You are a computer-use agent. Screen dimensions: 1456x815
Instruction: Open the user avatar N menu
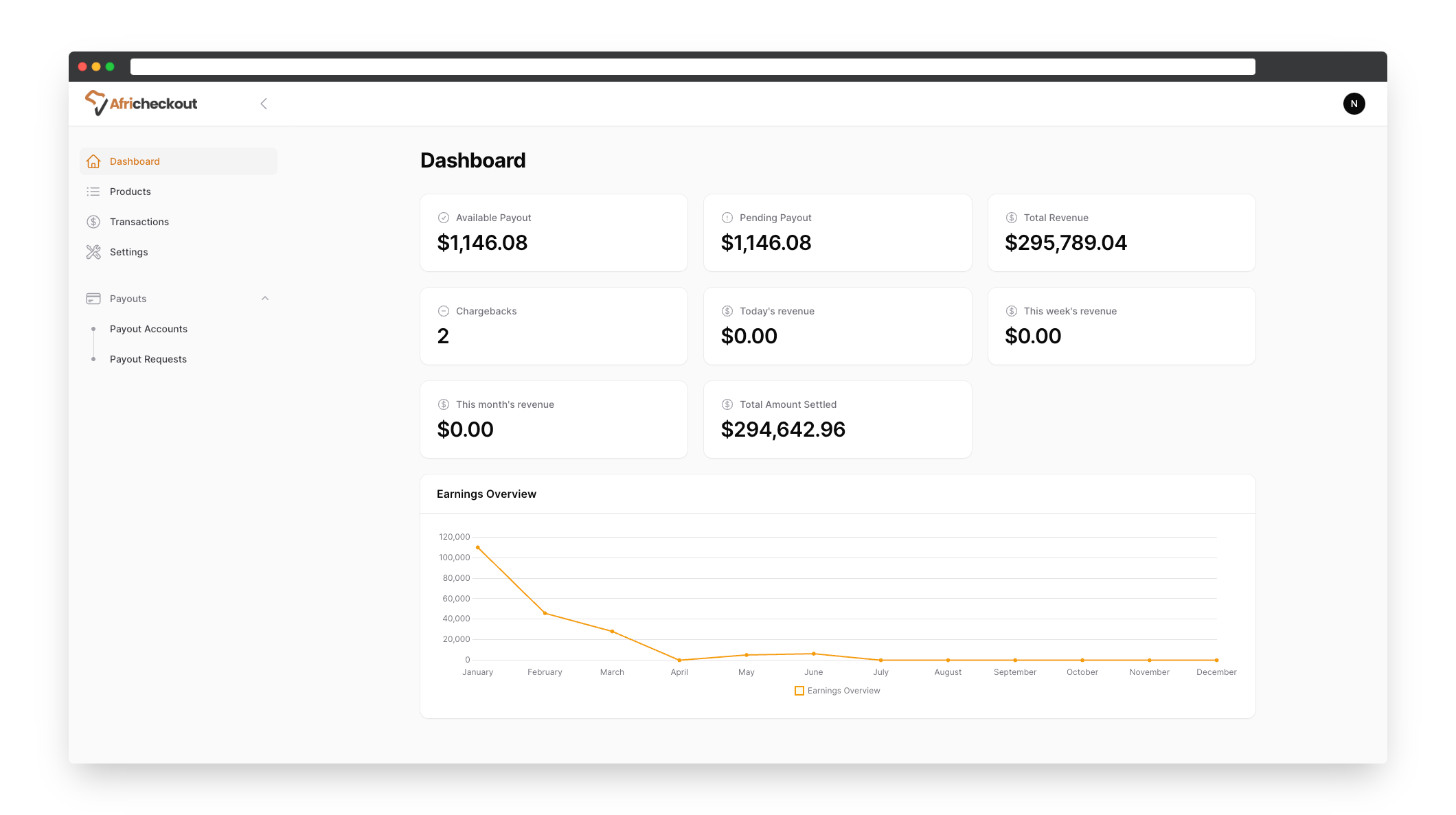[x=1354, y=104]
